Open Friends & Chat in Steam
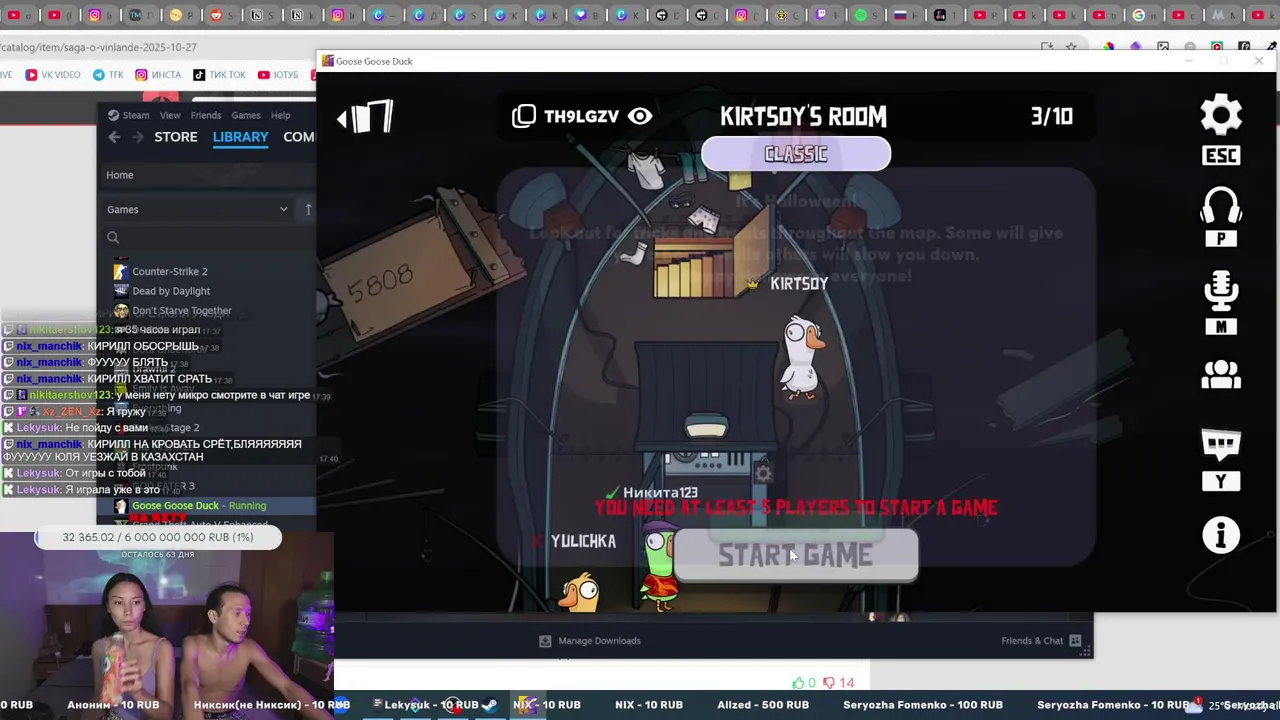1280x720 pixels. (1041, 641)
